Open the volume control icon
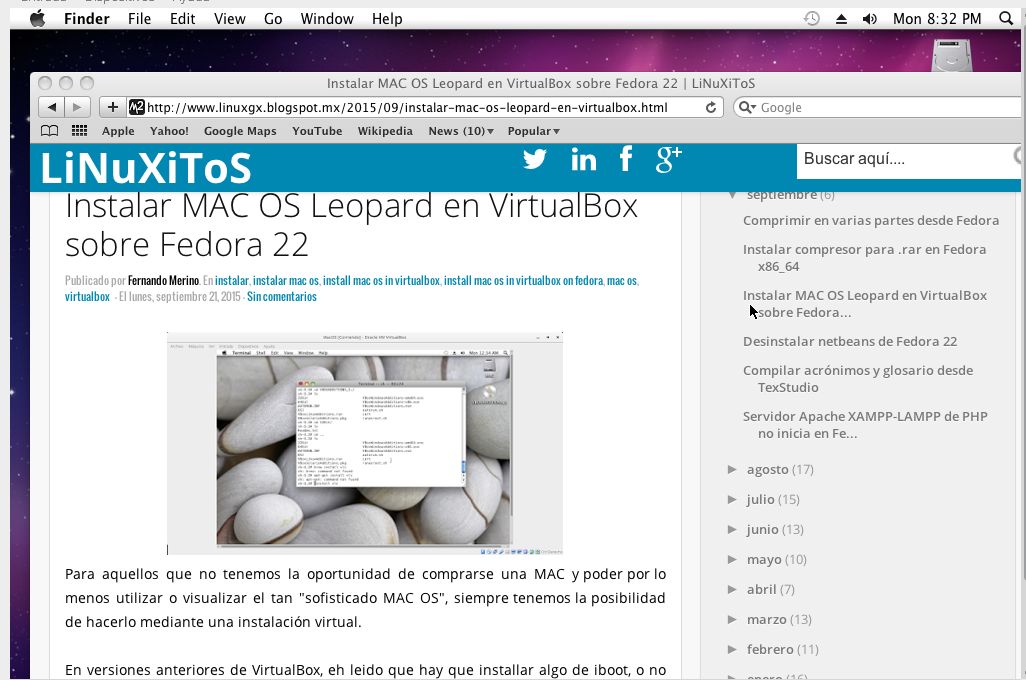The image size is (1026, 680). pos(870,19)
